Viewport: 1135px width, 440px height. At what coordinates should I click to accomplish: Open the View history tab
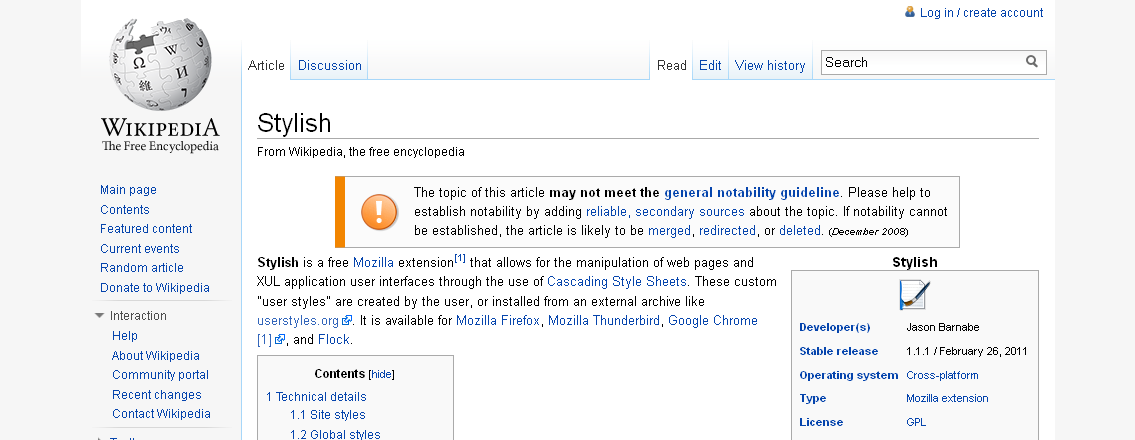pos(770,65)
